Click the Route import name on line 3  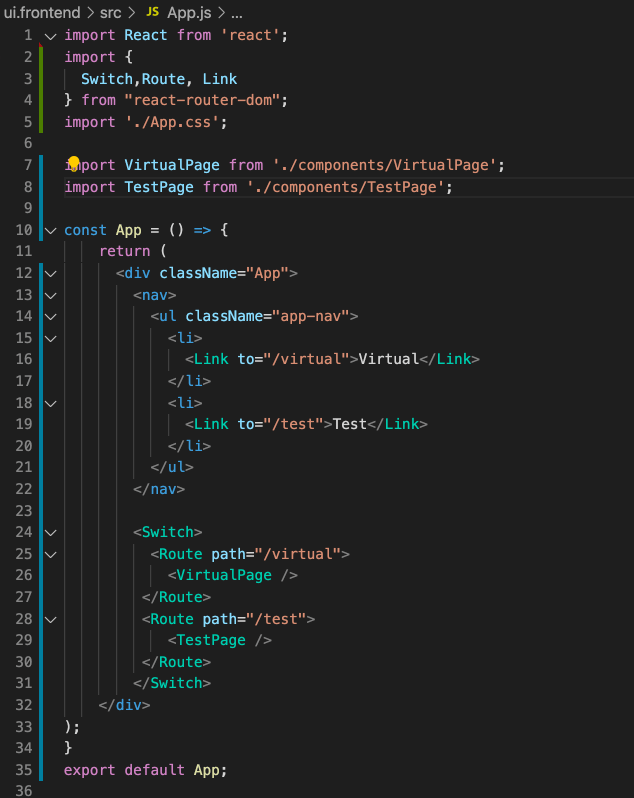point(163,79)
